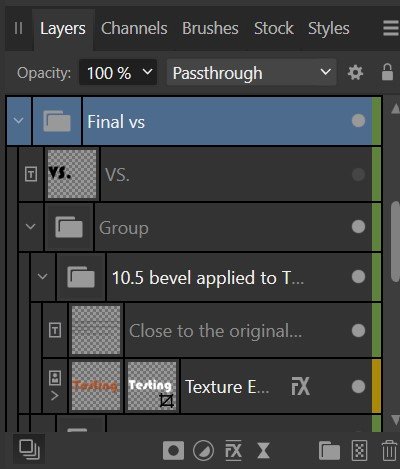The height and width of the screenshot is (469, 400).
Task: Hide the Final vs group layer
Action: click(x=358, y=121)
